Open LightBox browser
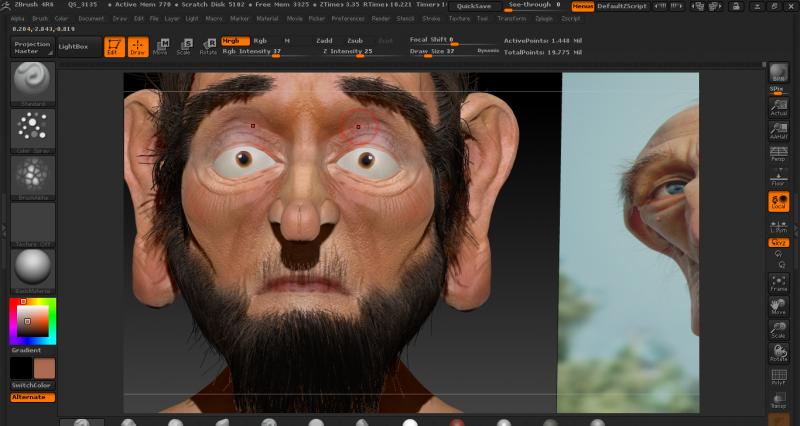The width and height of the screenshot is (800, 426). [74, 46]
